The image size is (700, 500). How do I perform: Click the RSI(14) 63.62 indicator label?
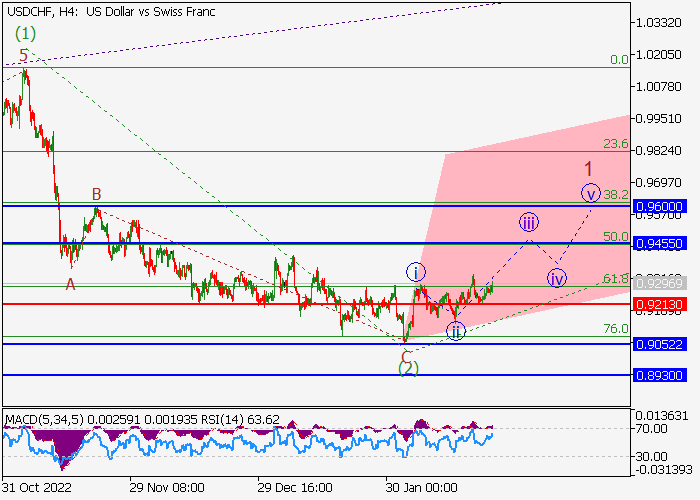click(240, 420)
